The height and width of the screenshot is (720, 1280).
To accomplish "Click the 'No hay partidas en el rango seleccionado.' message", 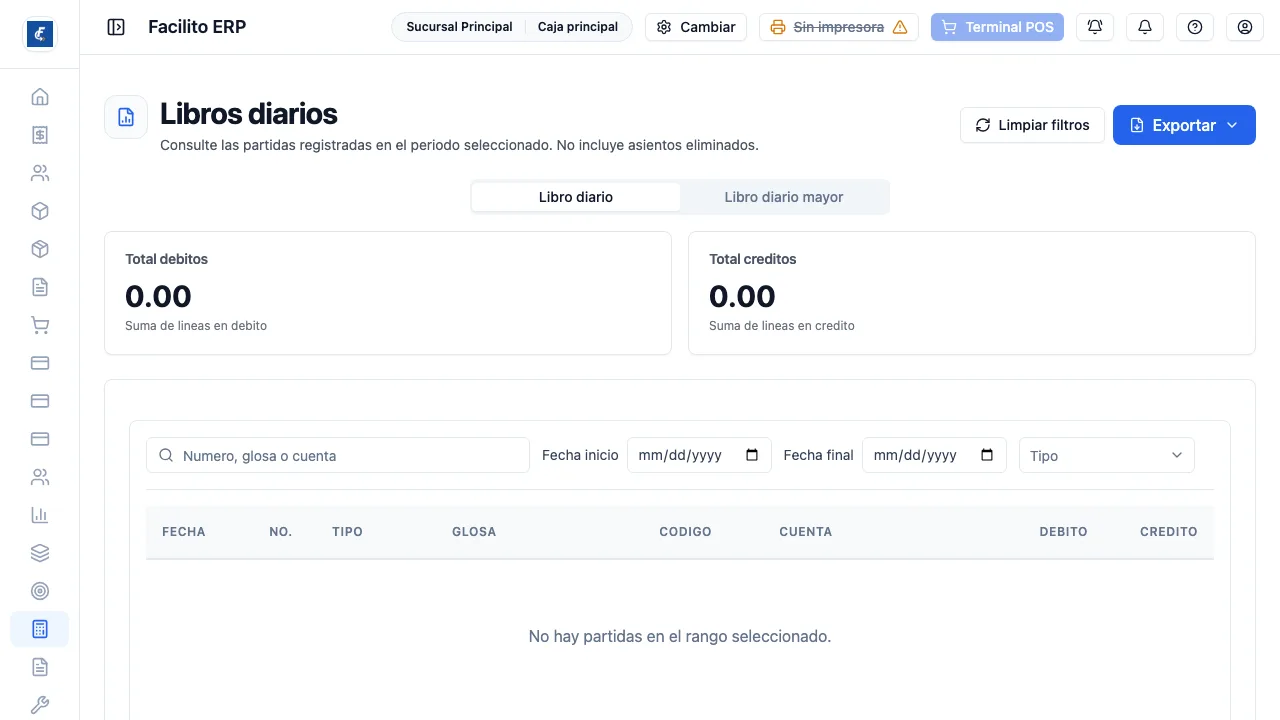I will click(680, 636).
